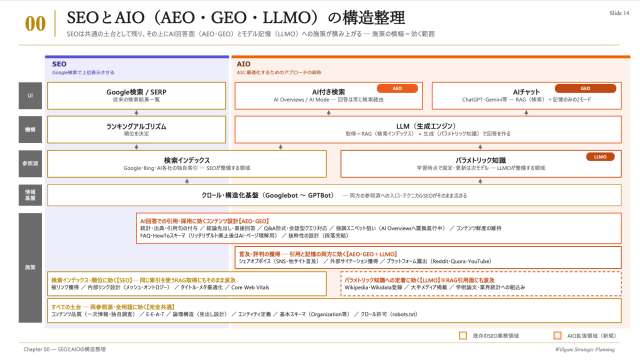Select the '被リンク獲得 / 内部リンク設計' line
The height and width of the screenshot is (361, 640).
click(x=160, y=287)
